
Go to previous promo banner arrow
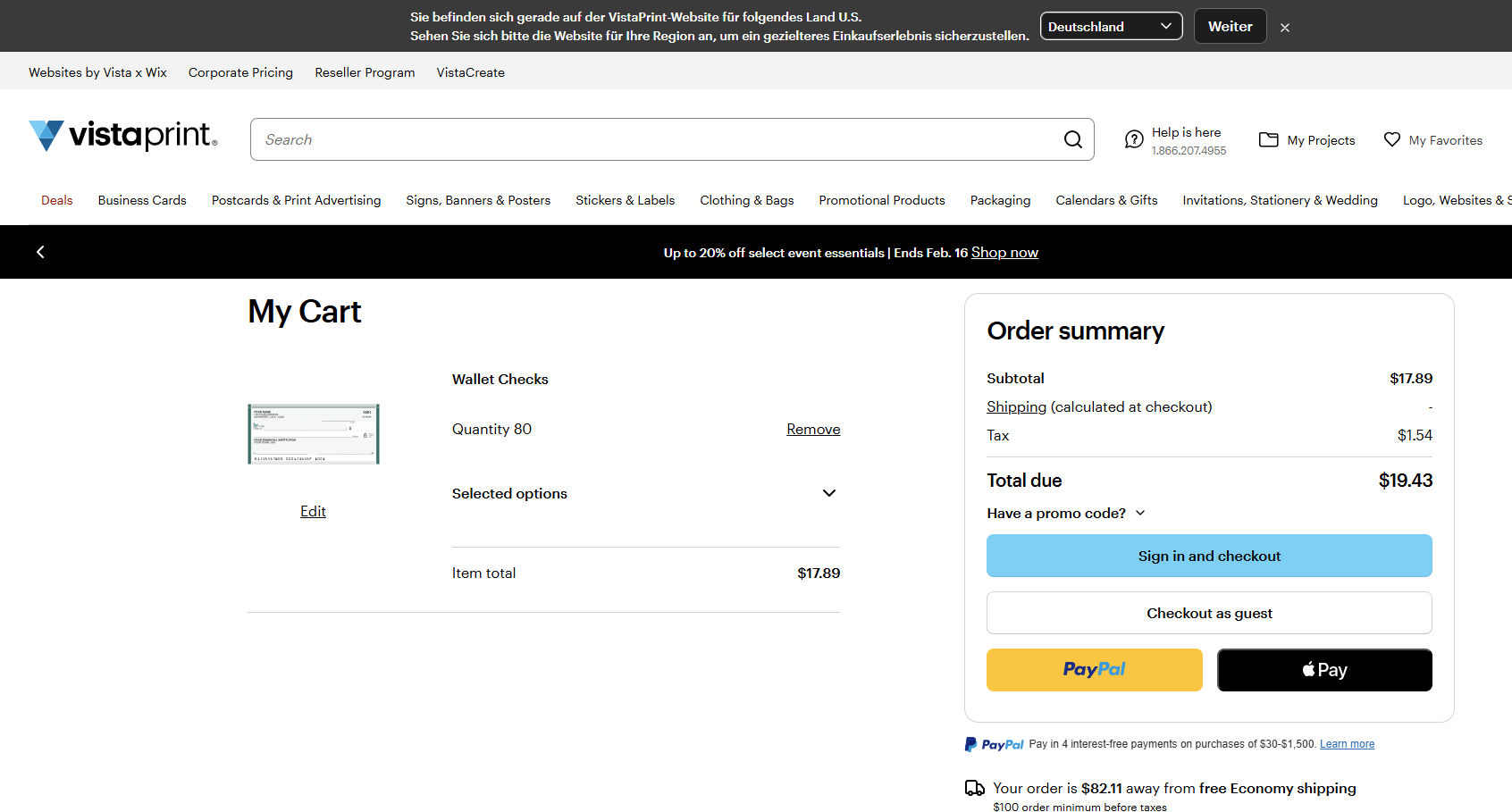pyautogui.click(x=40, y=252)
